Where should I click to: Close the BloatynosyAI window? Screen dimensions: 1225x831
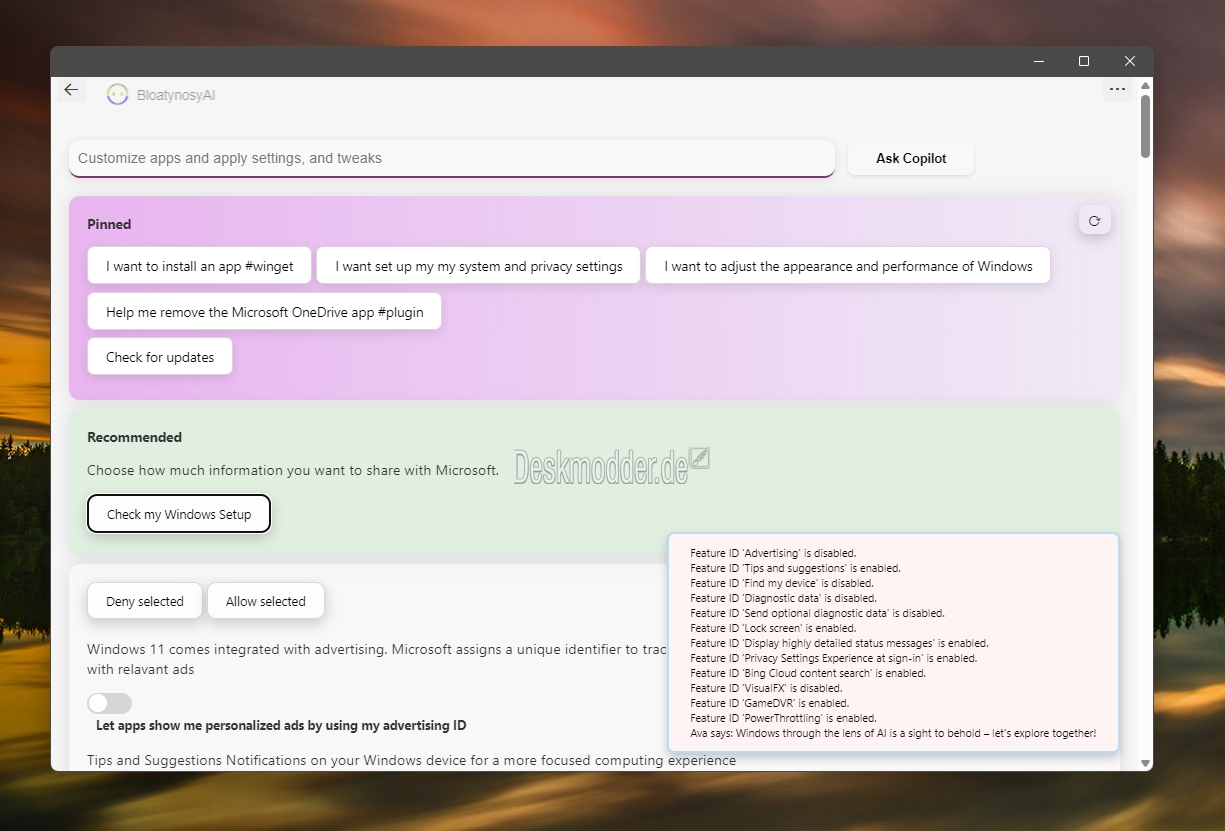pyautogui.click(x=1130, y=61)
